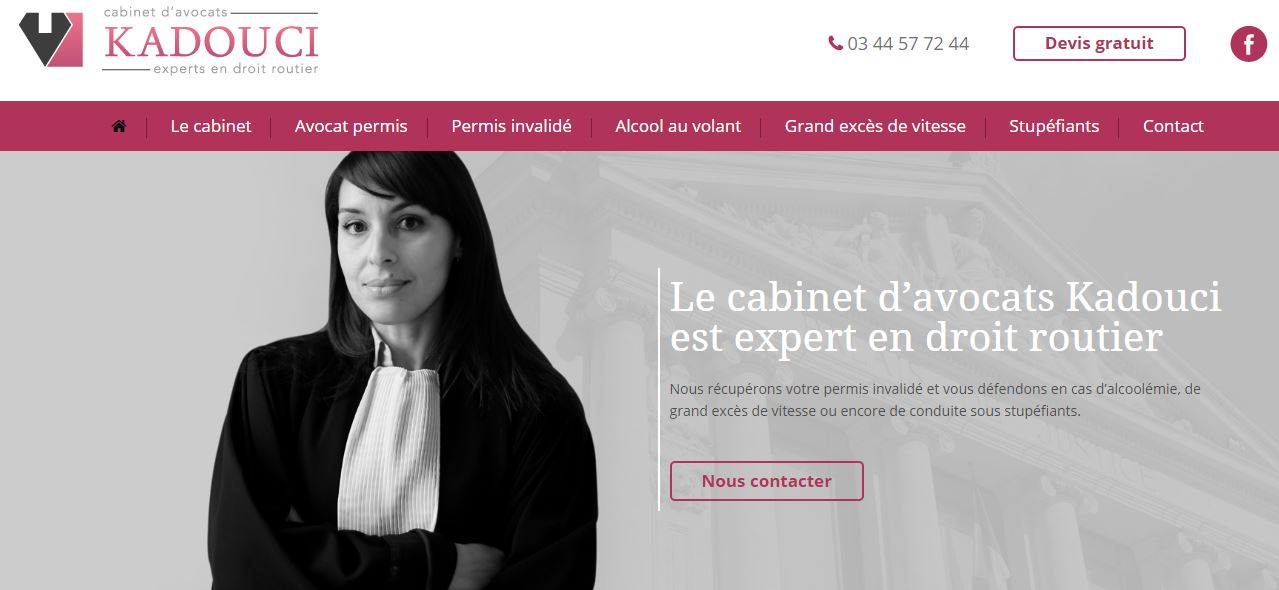This screenshot has width=1279, height=590.
Task: Click the Nous contacter button
Action: tap(766, 481)
